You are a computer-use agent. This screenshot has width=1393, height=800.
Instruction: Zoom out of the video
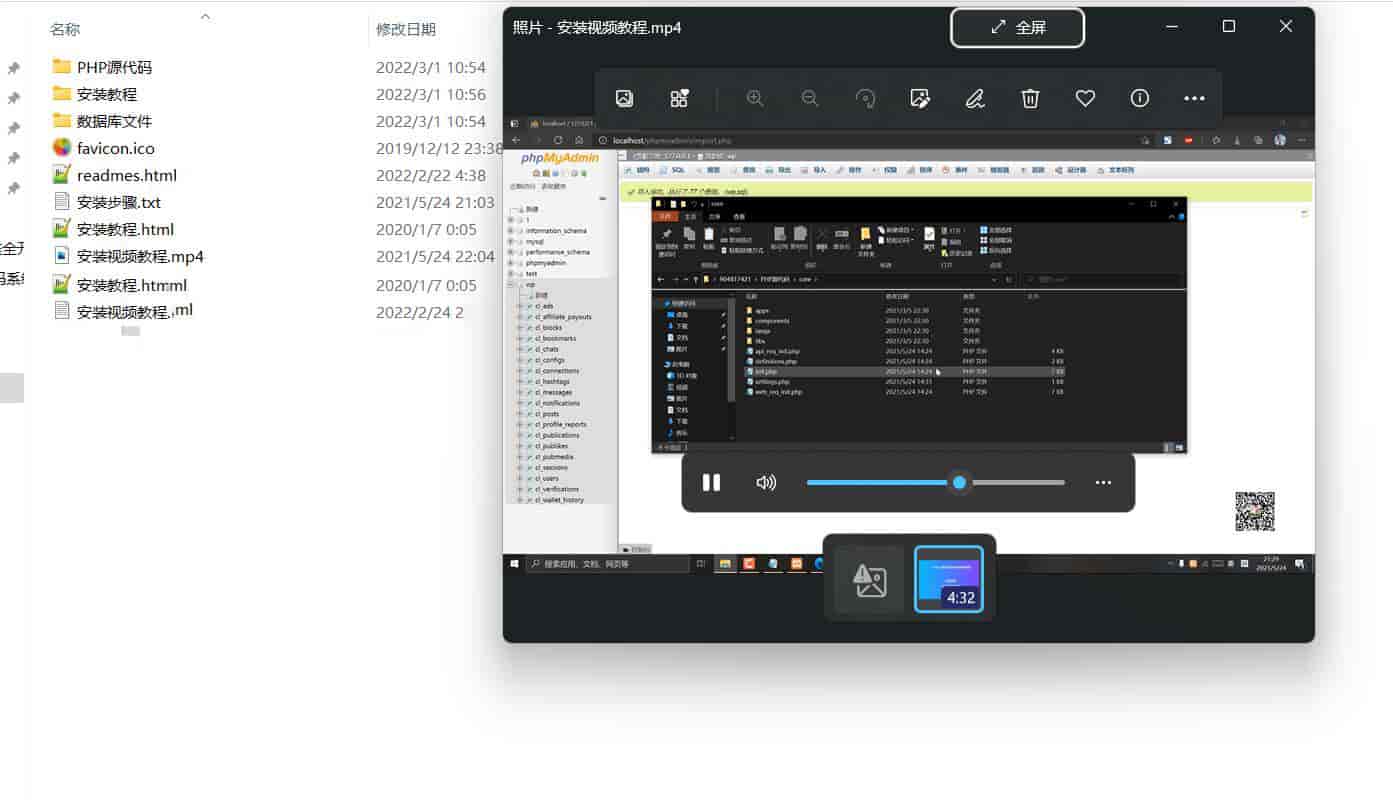810,98
